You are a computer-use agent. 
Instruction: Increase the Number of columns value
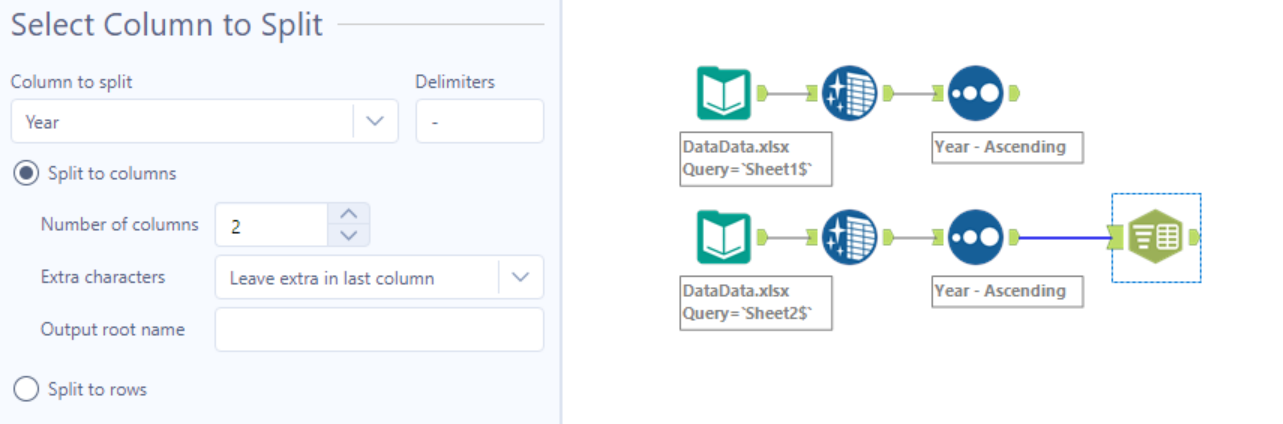click(348, 214)
